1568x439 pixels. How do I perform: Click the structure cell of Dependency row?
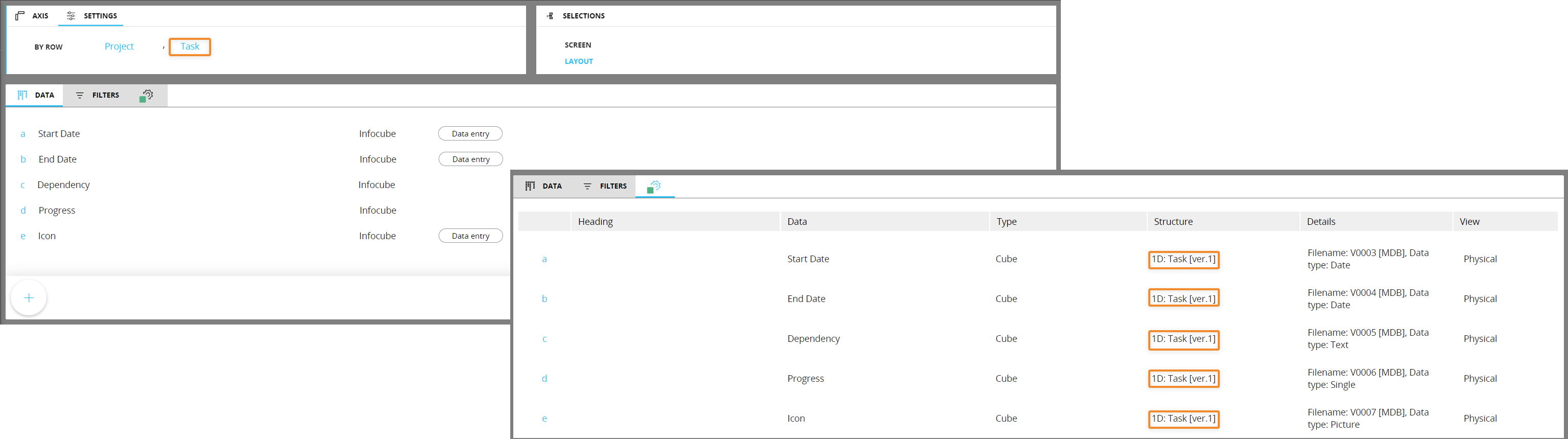click(x=1184, y=339)
